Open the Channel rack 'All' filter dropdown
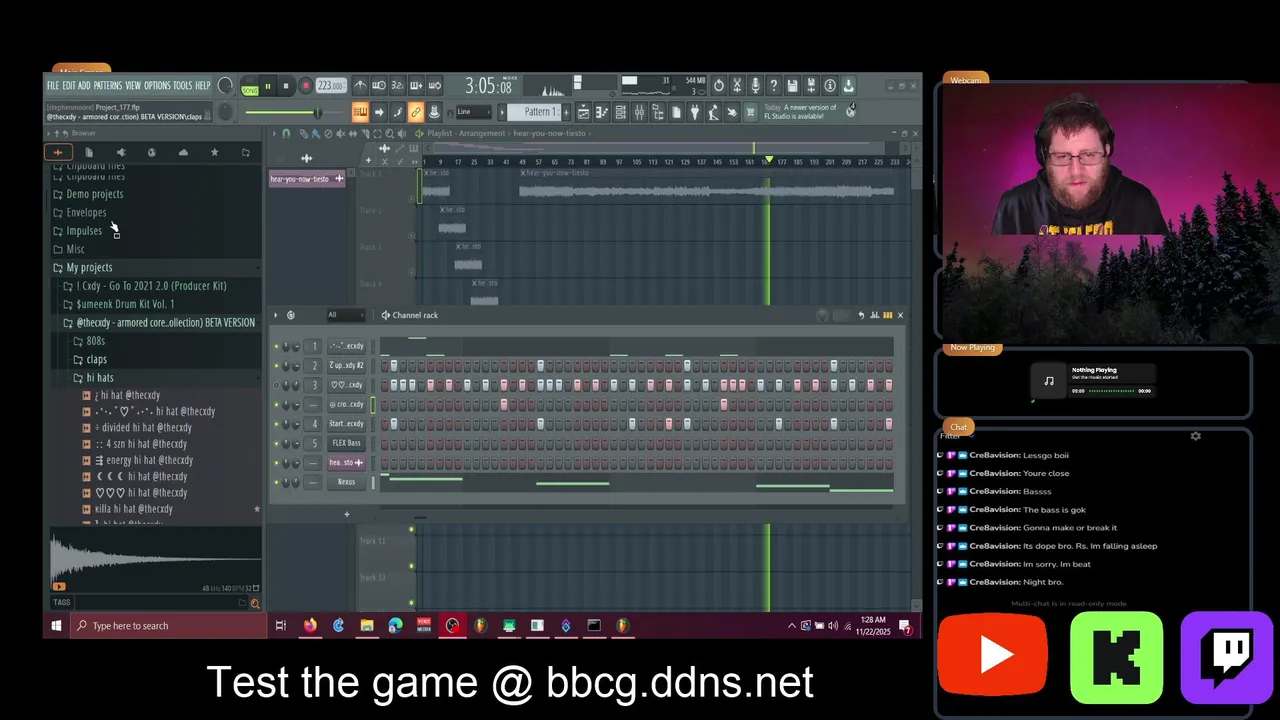The height and width of the screenshot is (720, 1280). point(345,315)
